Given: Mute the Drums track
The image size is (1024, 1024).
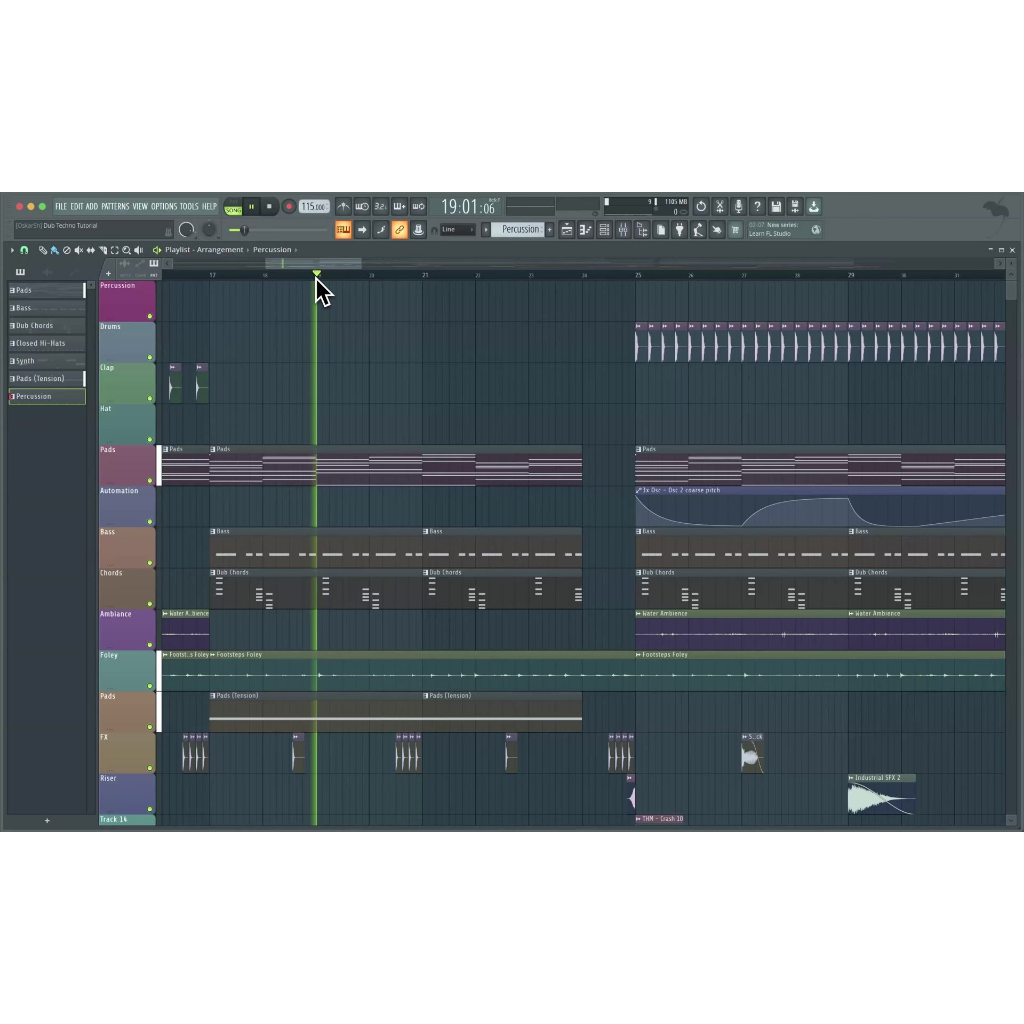Looking at the screenshot, I should coord(150,357).
